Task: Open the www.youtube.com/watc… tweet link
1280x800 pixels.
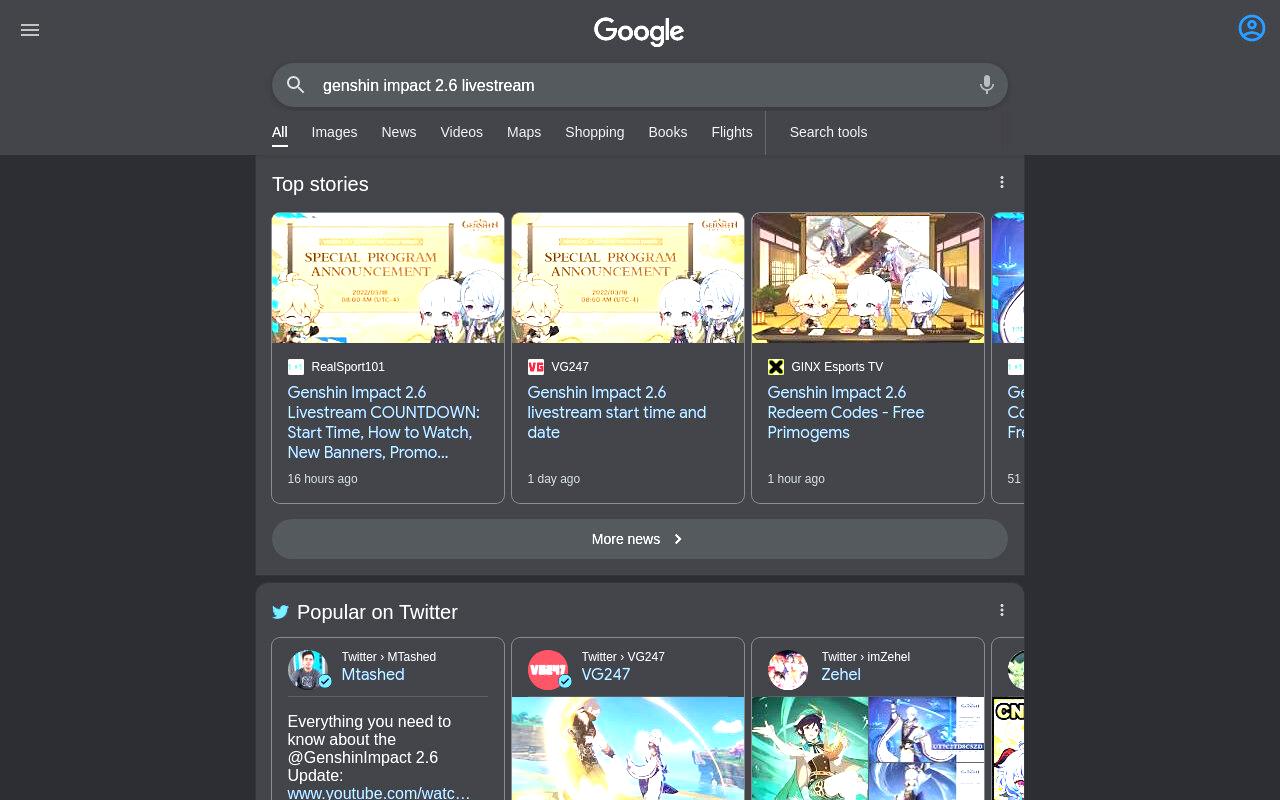Action: pos(379,793)
